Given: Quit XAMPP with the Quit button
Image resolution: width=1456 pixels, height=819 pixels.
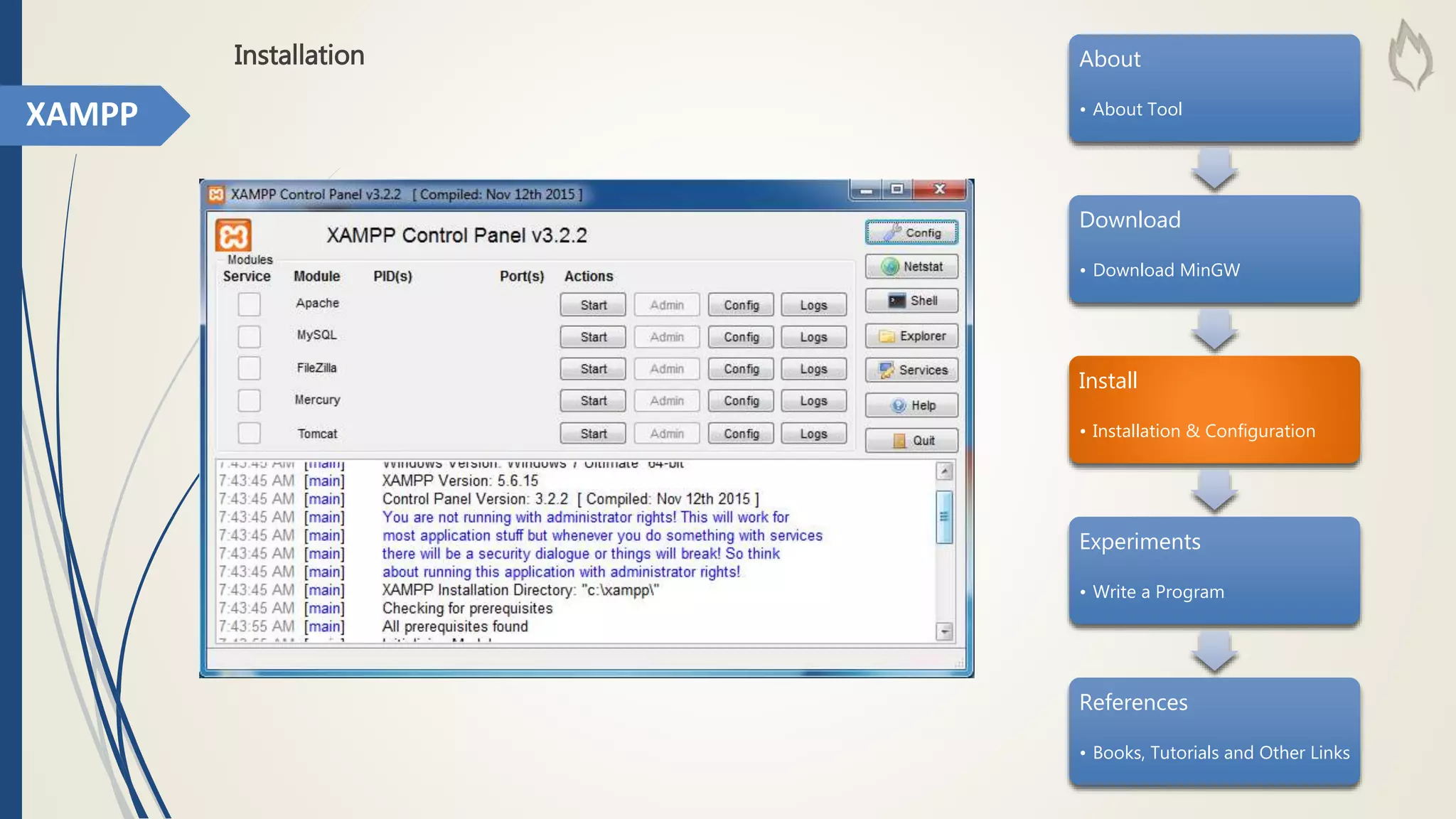Looking at the screenshot, I should coord(911,440).
